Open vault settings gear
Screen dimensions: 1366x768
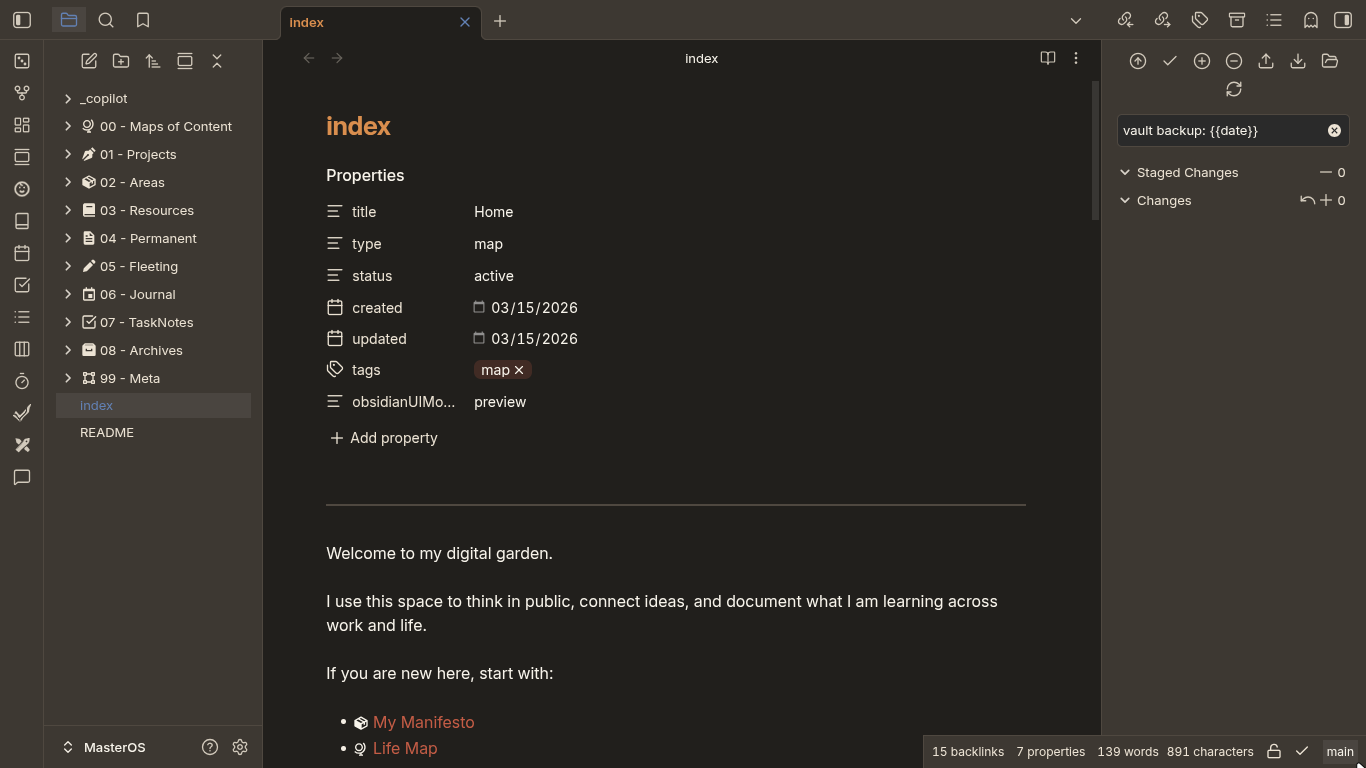tap(240, 747)
